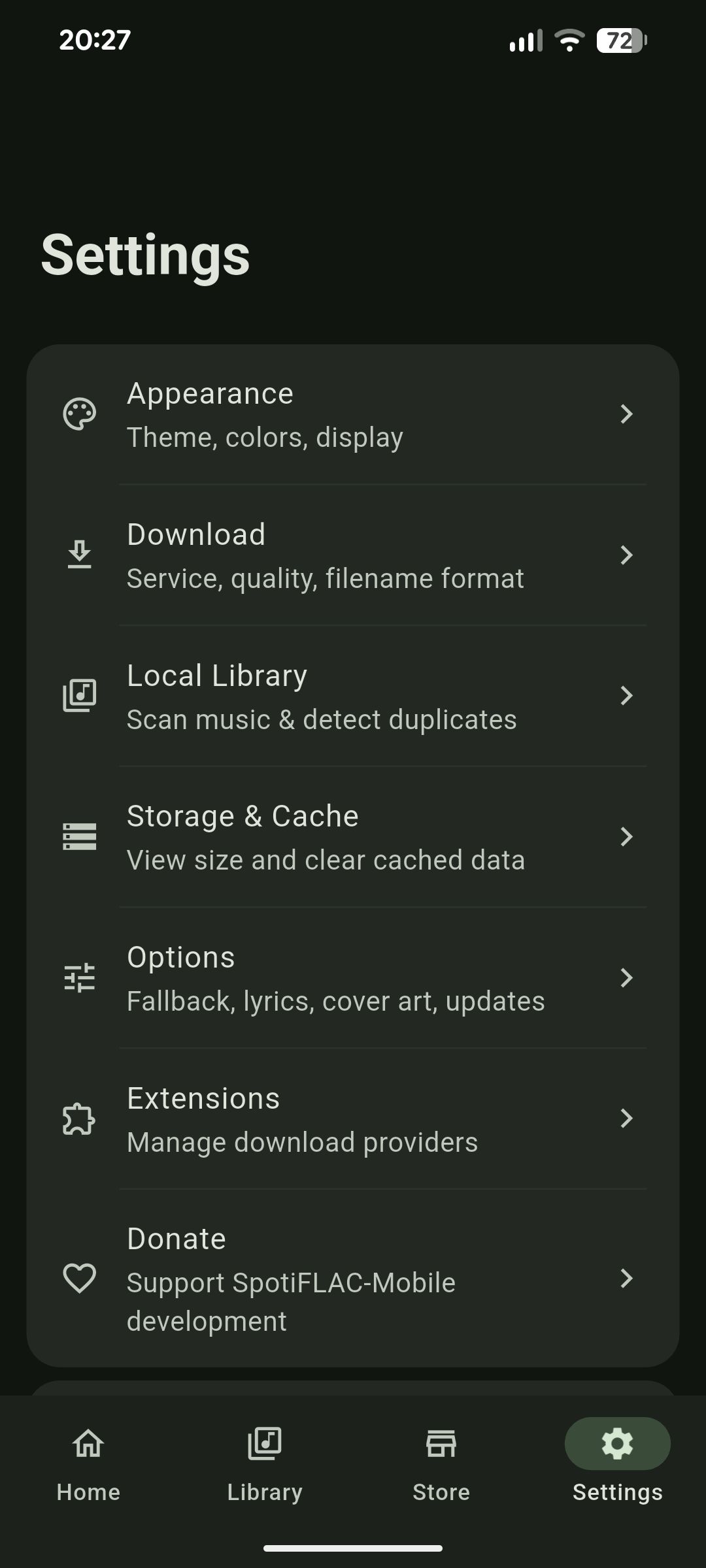Click the Store icon in bottom navigation
The height and width of the screenshot is (1568, 706).
(441, 1445)
